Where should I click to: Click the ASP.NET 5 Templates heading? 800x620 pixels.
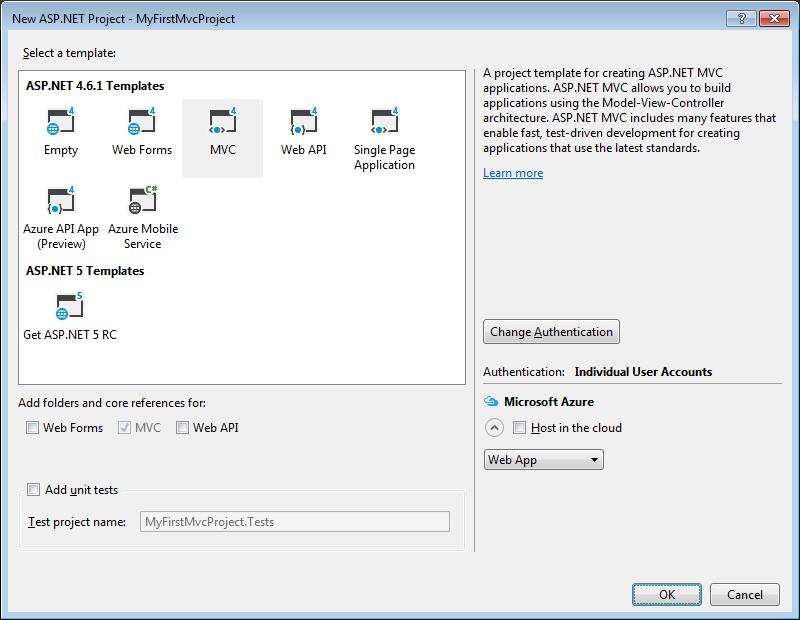pos(85,271)
